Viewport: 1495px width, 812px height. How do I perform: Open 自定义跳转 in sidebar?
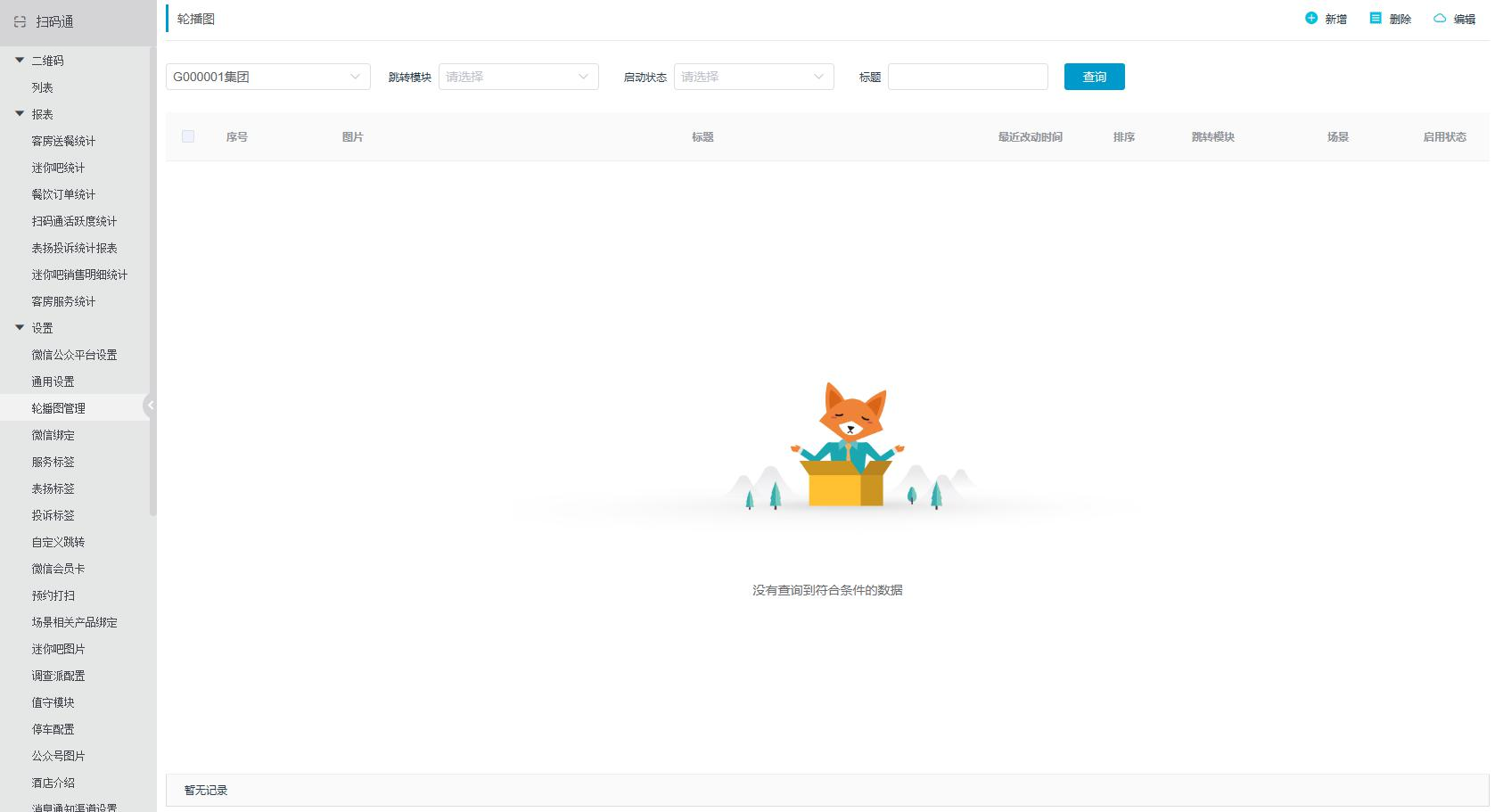click(x=59, y=542)
